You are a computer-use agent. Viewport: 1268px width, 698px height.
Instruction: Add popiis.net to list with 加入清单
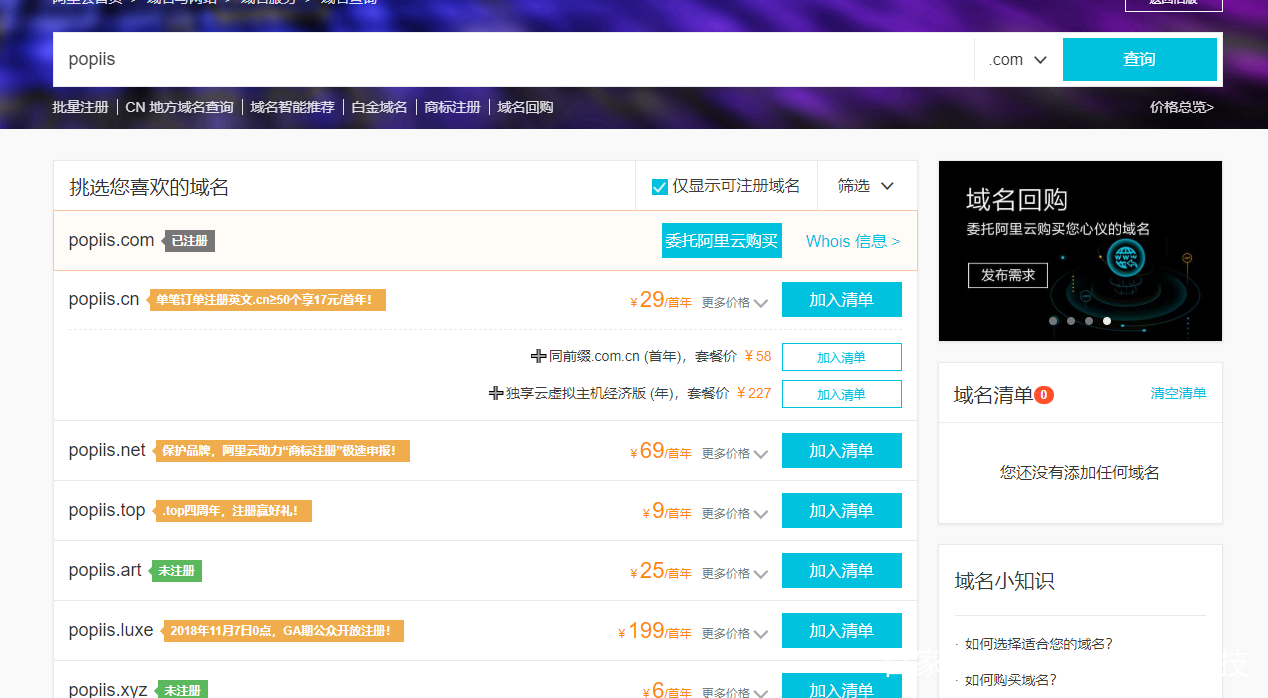click(841, 451)
